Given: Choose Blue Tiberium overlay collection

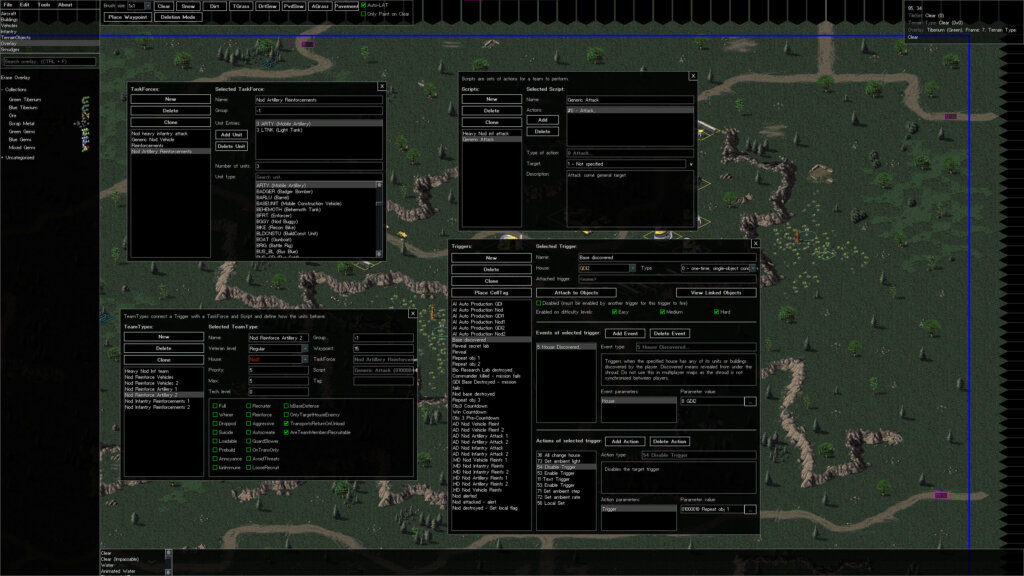Looking at the screenshot, I should 23,107.
